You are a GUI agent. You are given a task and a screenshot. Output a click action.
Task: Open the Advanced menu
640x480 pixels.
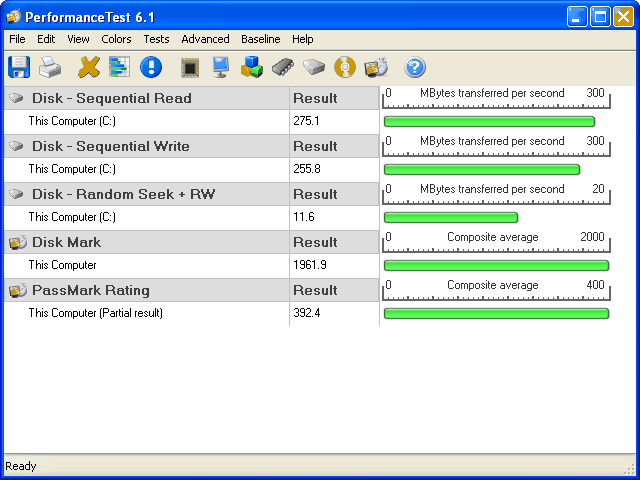(x=205, y=39)
